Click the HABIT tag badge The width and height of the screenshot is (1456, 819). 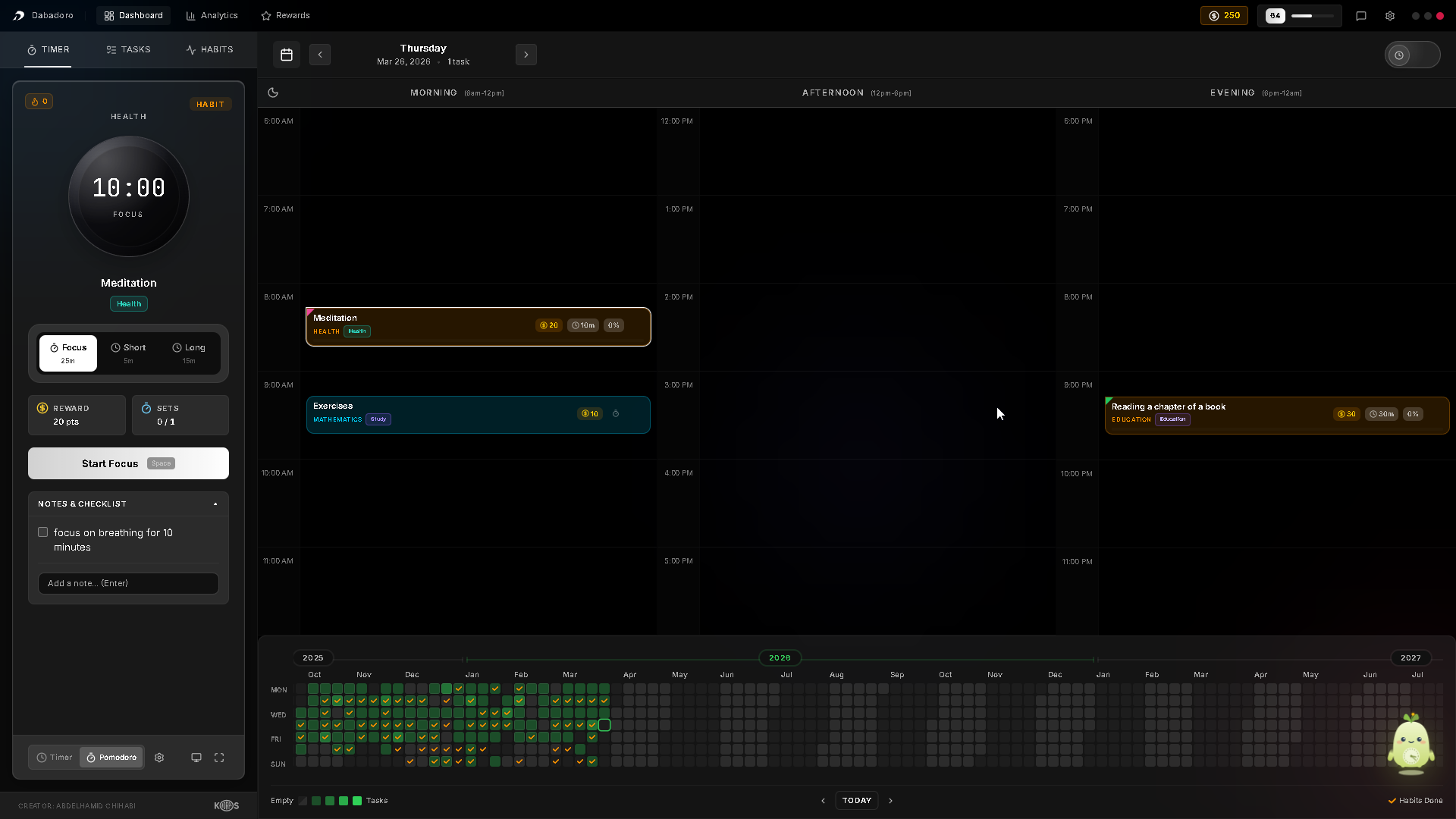(211, 105)
